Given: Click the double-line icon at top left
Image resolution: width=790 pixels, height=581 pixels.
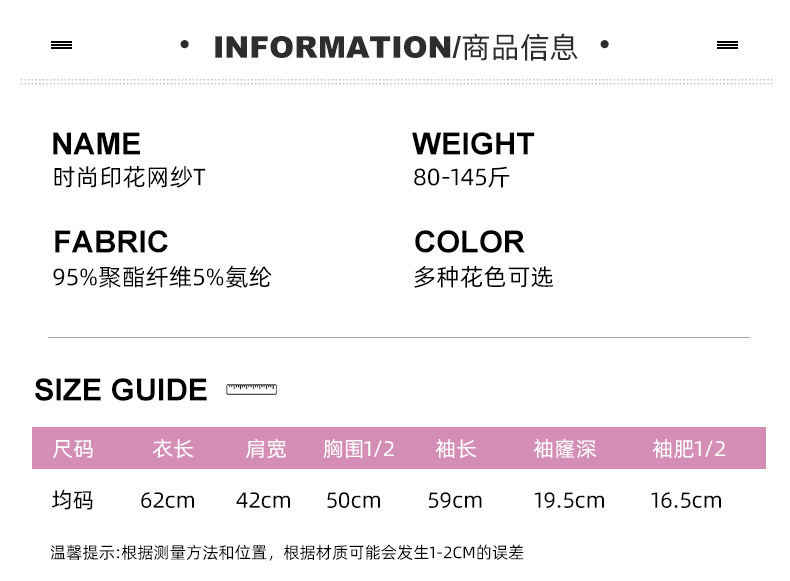Looking at the screenshot, I should click(61, 45).
